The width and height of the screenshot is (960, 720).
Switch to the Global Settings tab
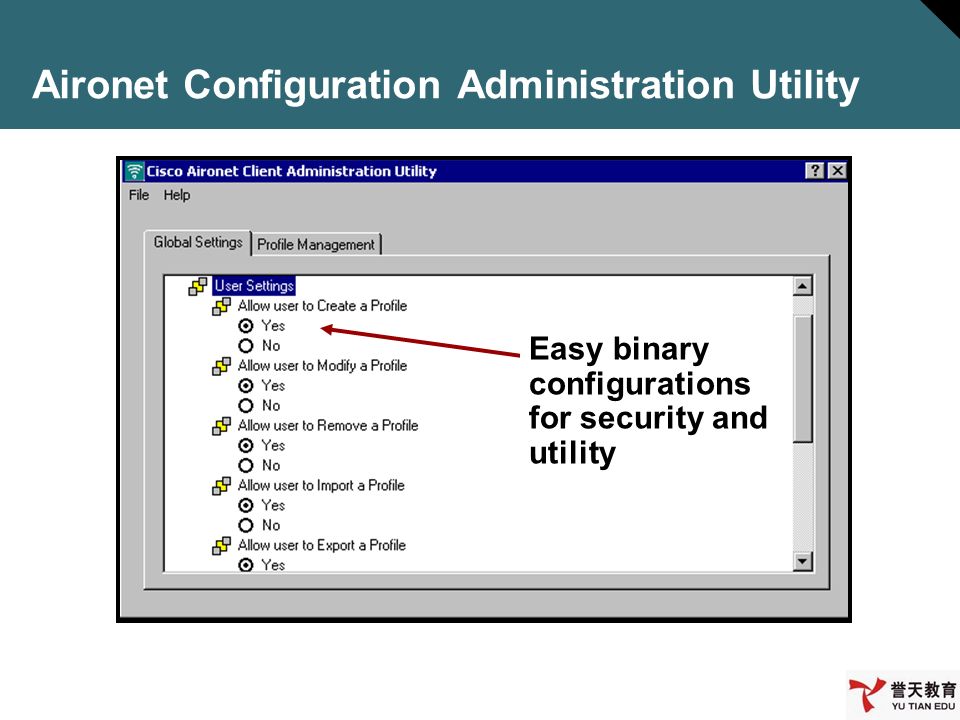coord(198,242)
